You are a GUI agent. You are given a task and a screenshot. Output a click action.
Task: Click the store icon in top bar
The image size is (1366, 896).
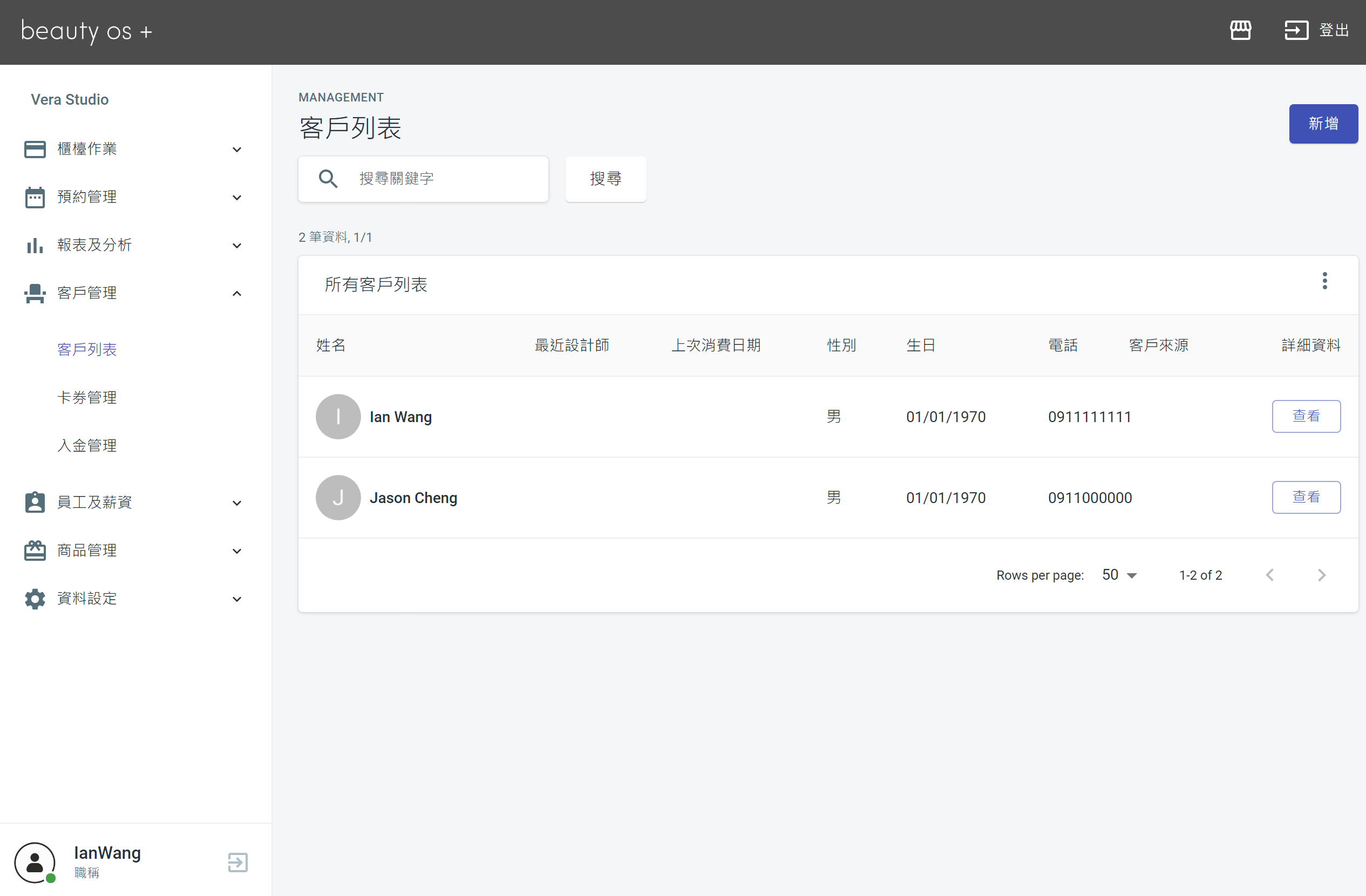(x=1240, y=30)
